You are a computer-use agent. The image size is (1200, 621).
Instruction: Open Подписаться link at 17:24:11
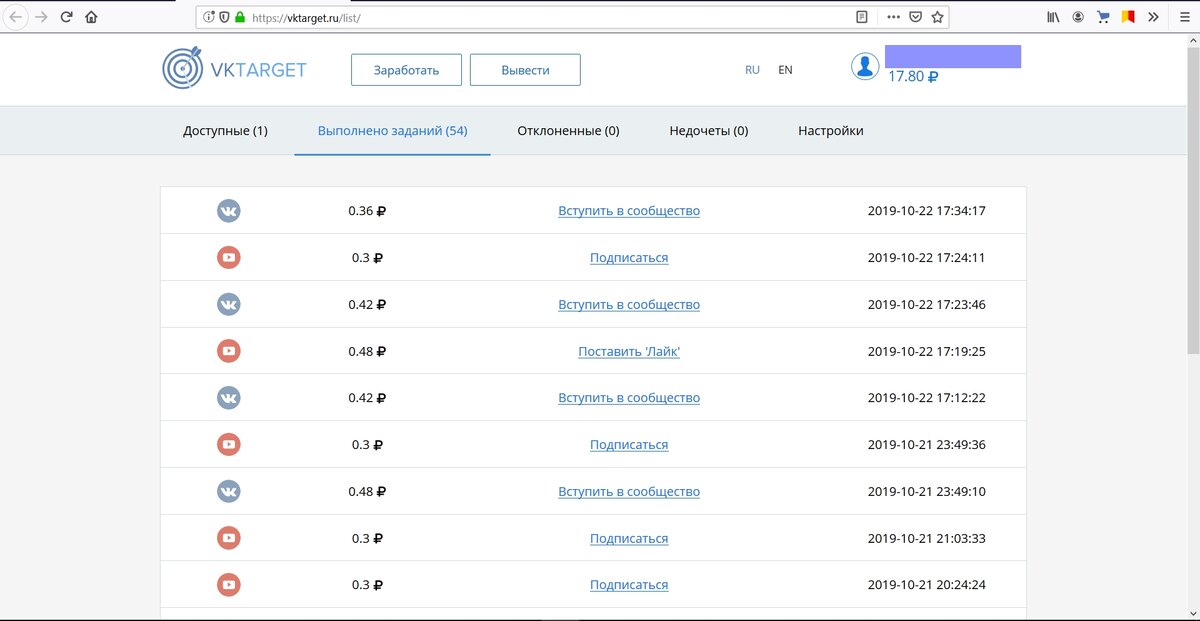pos(629,258)
